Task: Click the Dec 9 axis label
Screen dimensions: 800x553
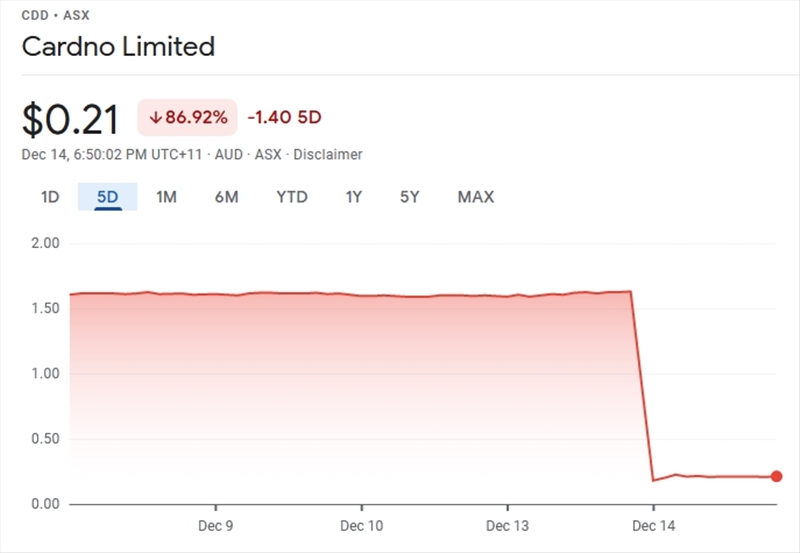Action: (x=216, y=525)
